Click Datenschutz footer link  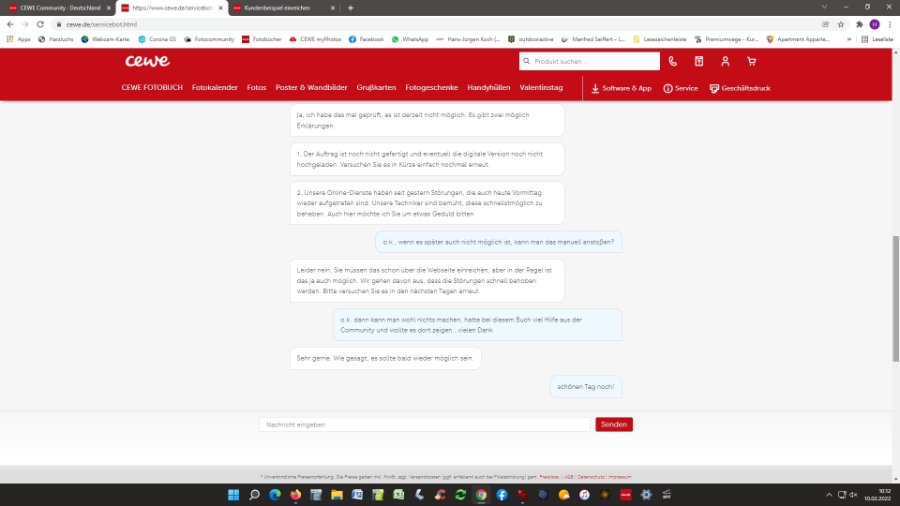pos(591,477)
